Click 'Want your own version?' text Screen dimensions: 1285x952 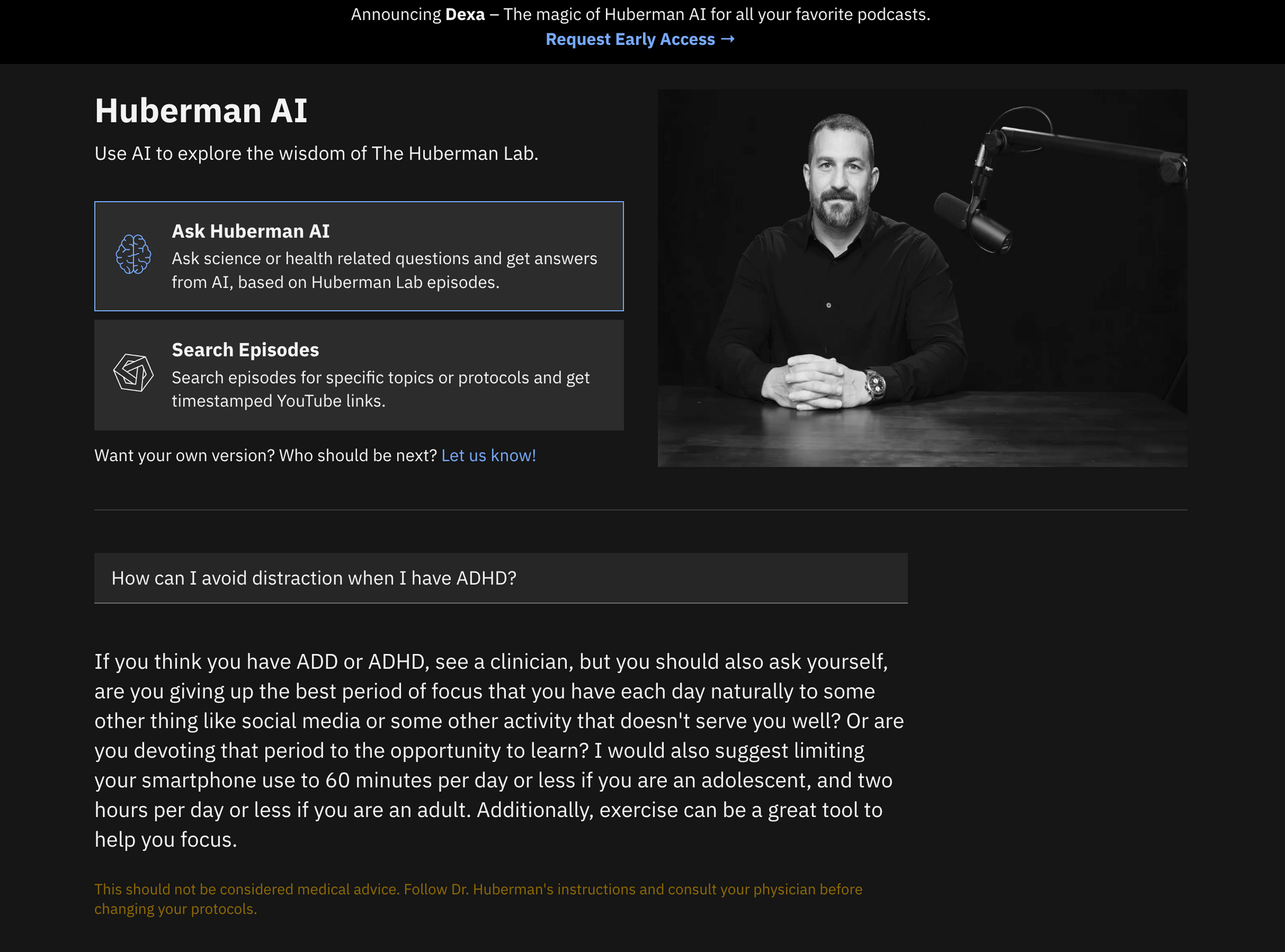click(184, 455)
